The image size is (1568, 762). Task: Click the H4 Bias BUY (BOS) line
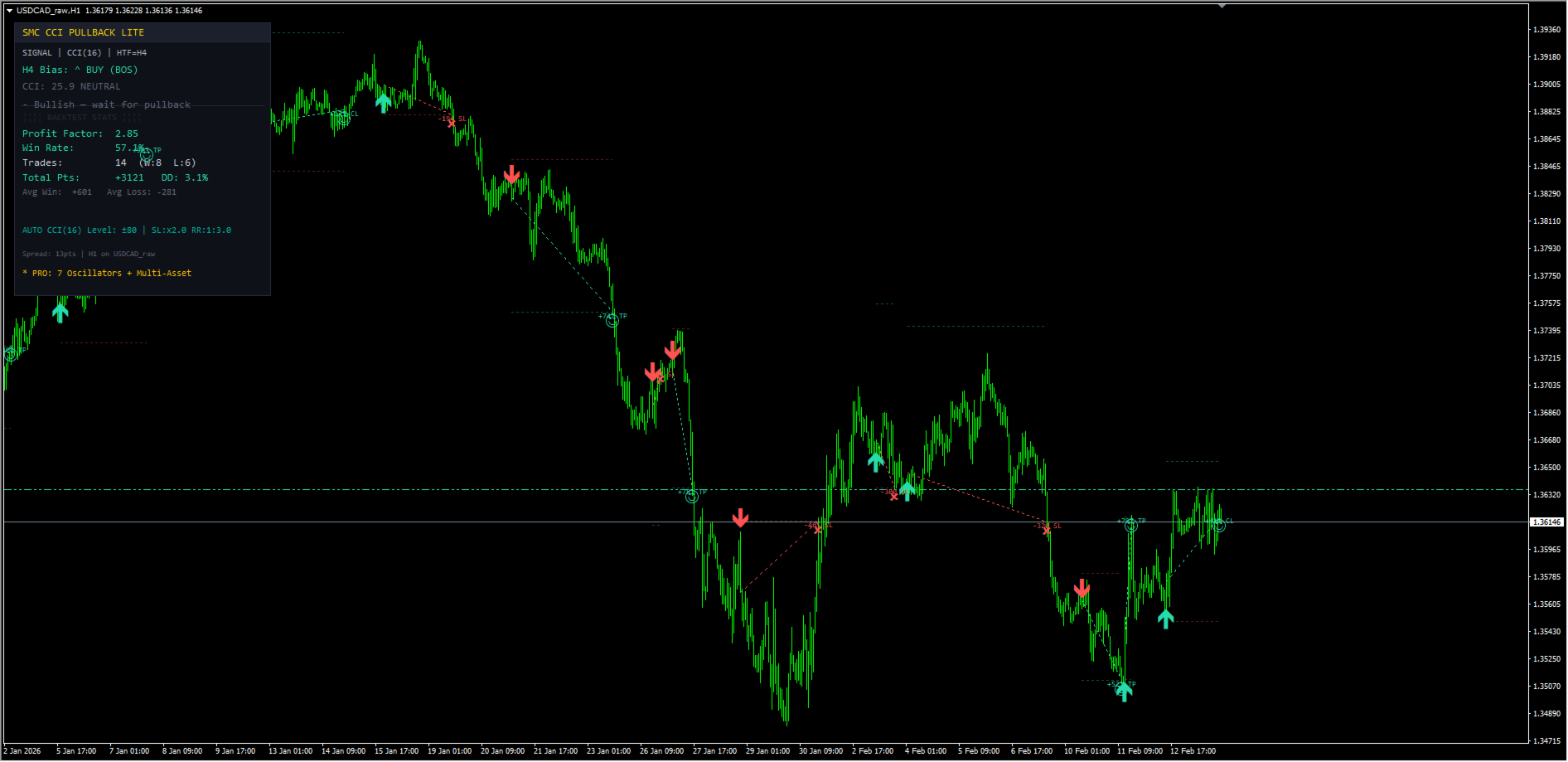80,70
